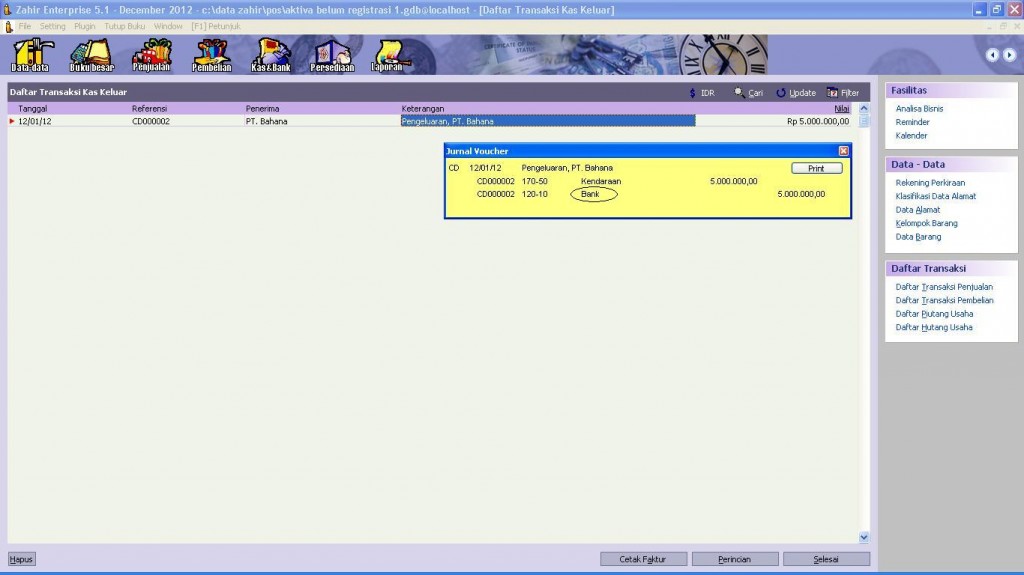This screenshot has height=575, width=1024.
Task: Open the Kas & Bank module icon
Action: (271, 55)
